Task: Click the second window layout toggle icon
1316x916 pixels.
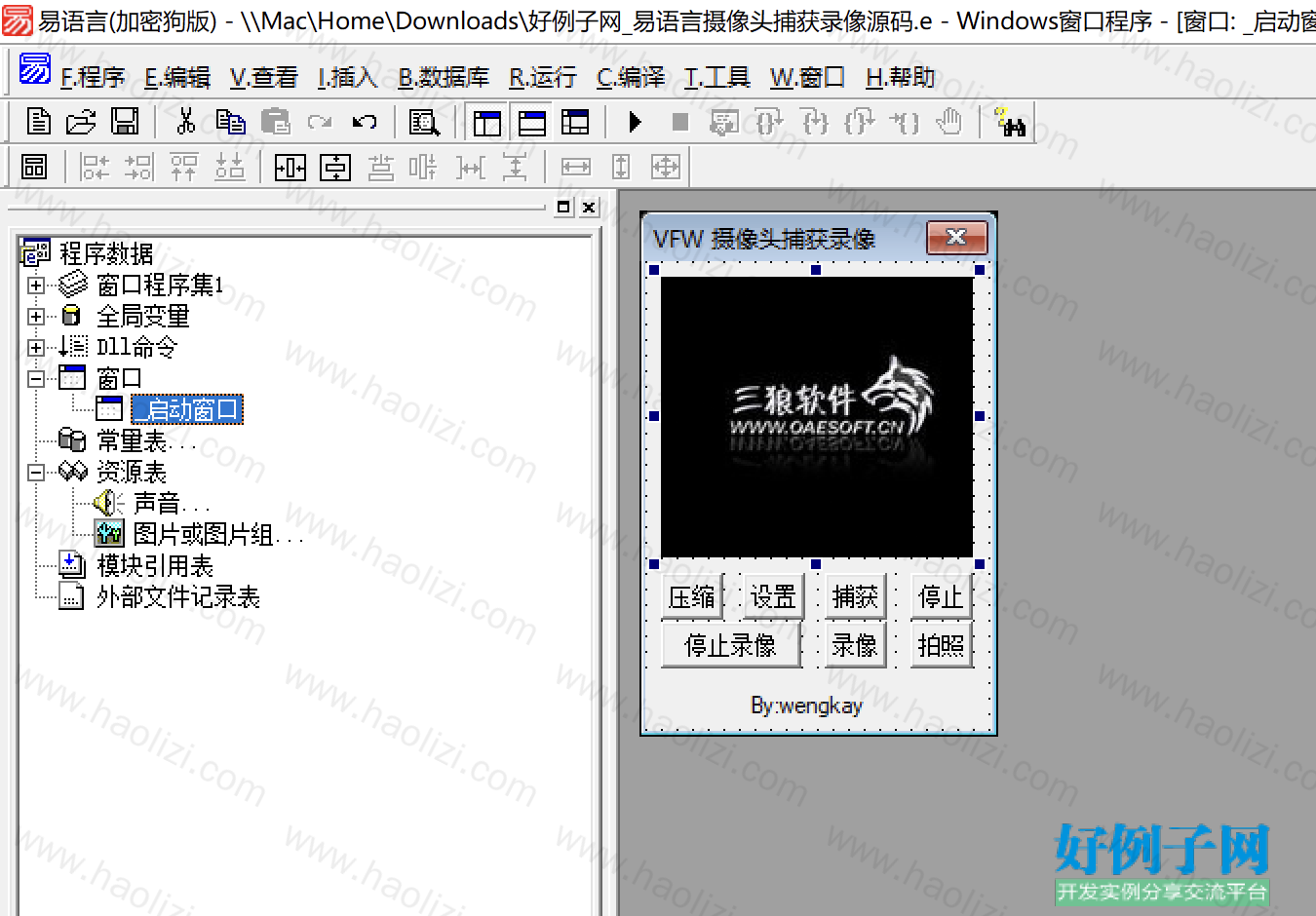Action: pos(532,122)
